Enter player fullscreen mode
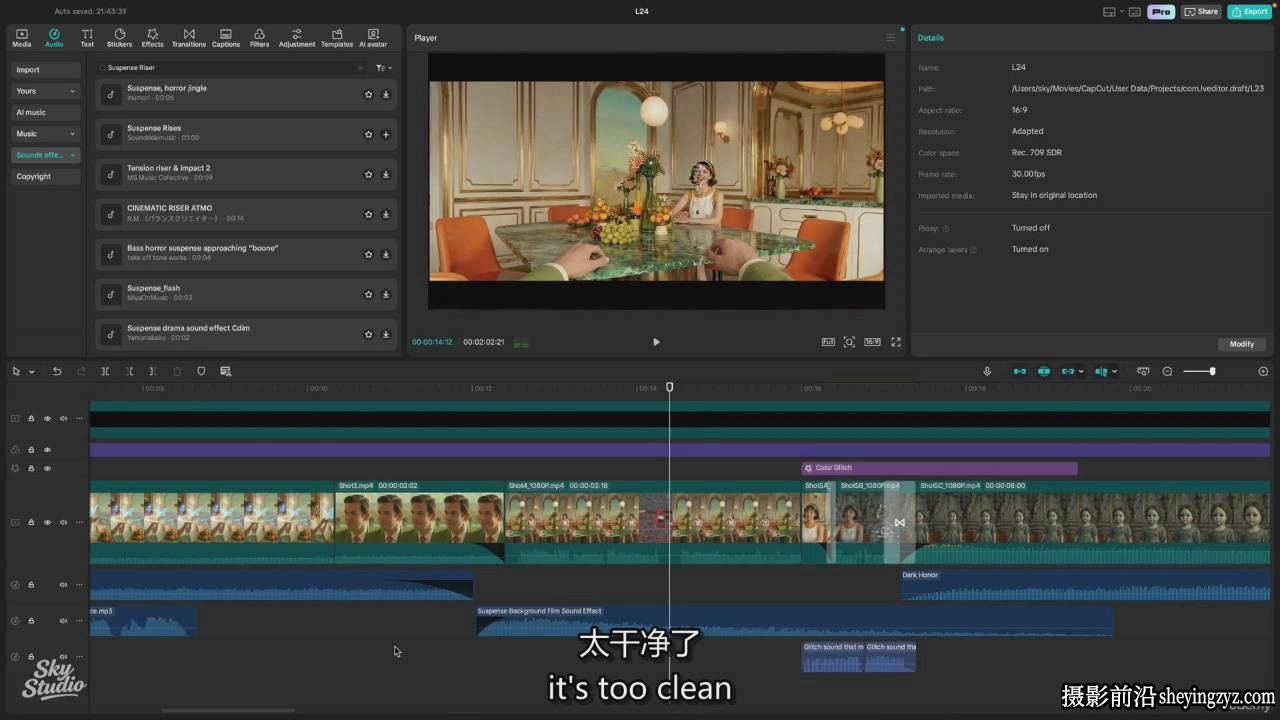This screenshot has width=1280, height=720. point(896,342)
